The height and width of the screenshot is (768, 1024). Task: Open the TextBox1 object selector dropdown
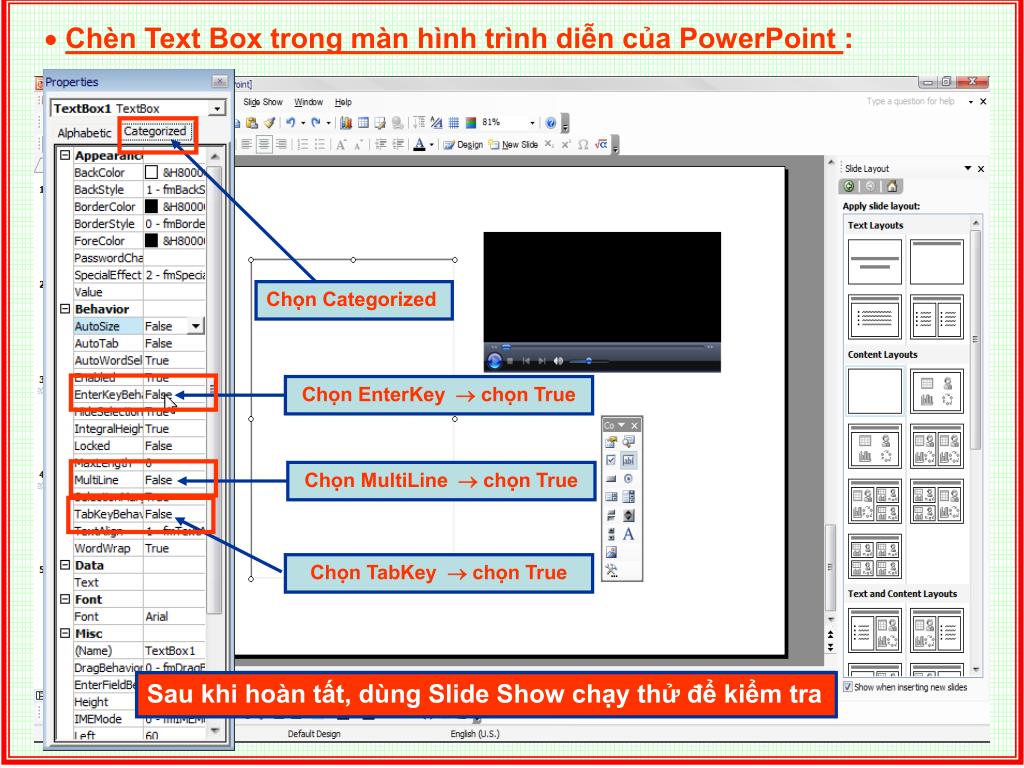(x=217, y=108)
